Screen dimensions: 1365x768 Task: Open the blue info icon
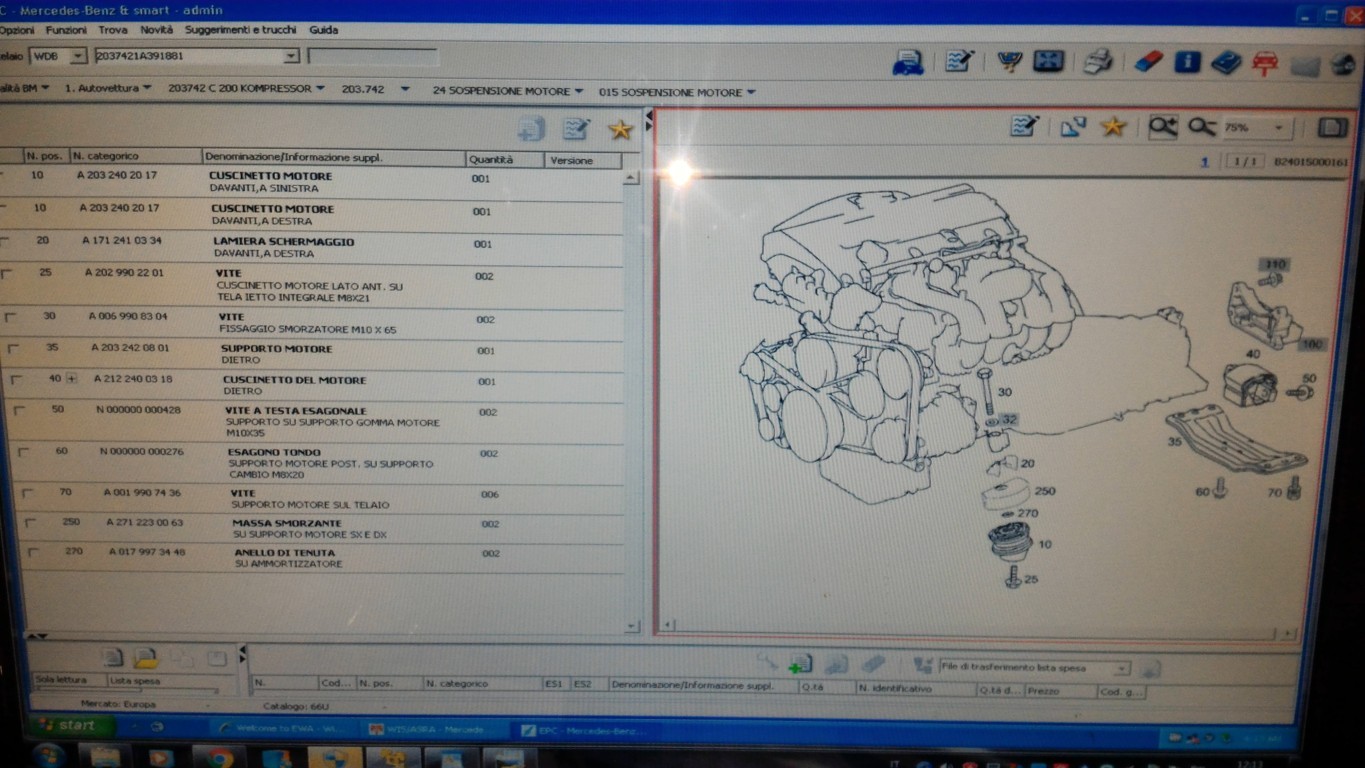[1187, 62]
